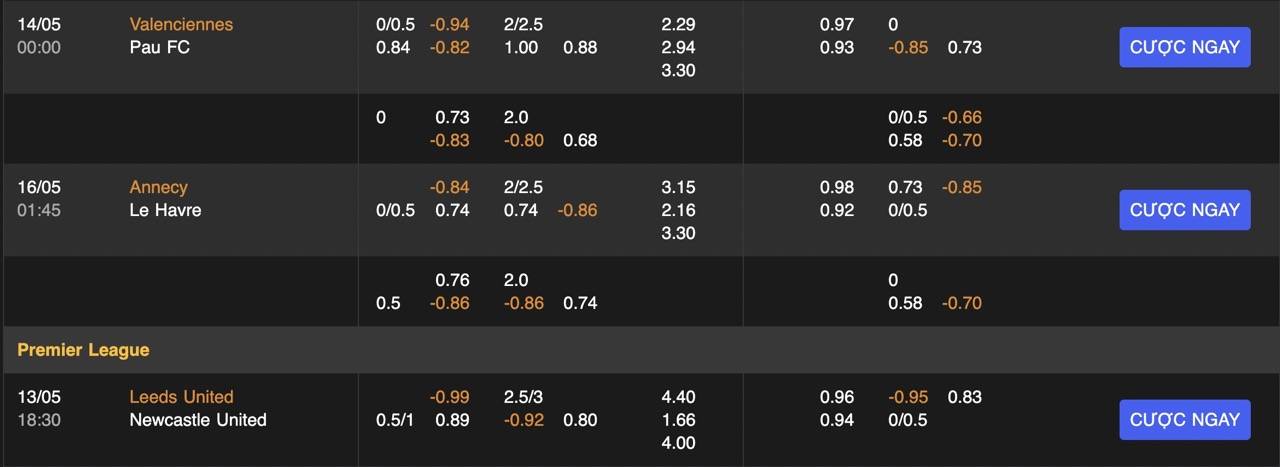Click the 2.16 odds for Le Havre
1280x467 pixels.
(678, 210)
